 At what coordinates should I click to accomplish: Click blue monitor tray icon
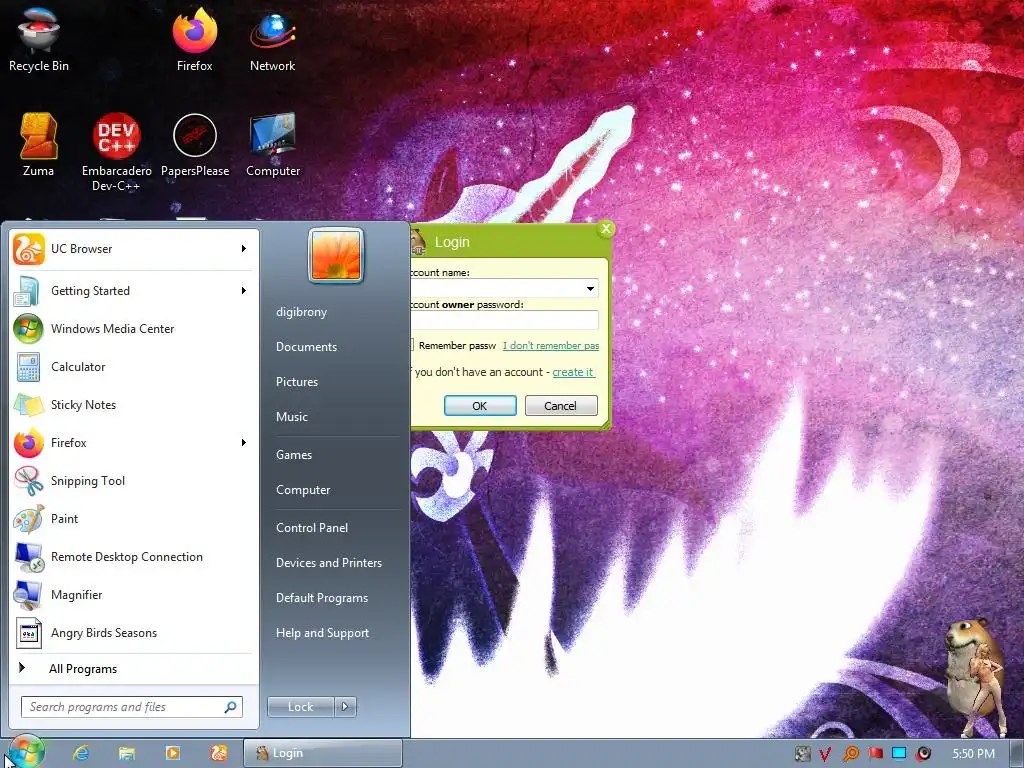(899, 754)
